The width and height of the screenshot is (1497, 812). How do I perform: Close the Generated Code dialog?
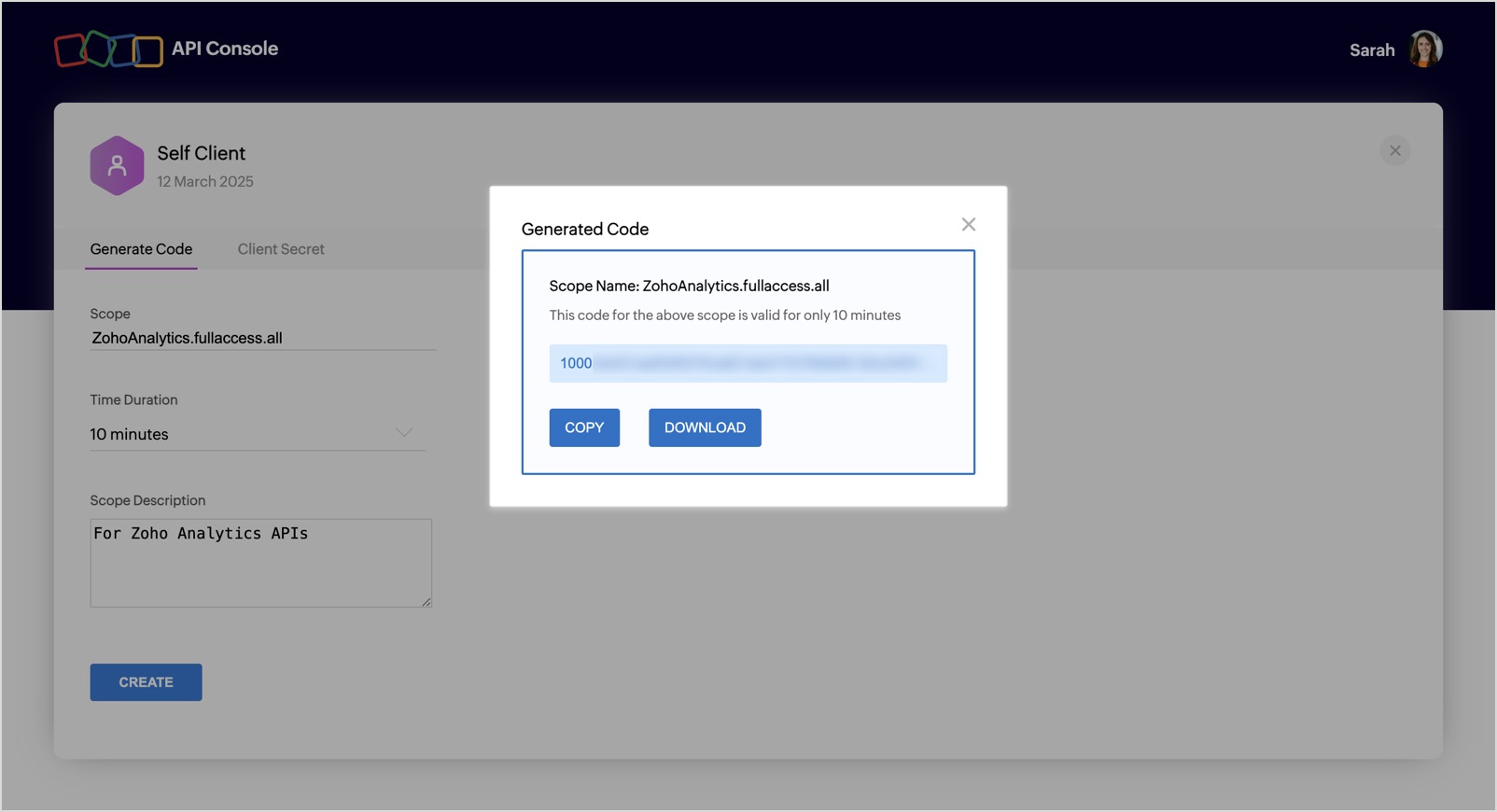point(969,224)
